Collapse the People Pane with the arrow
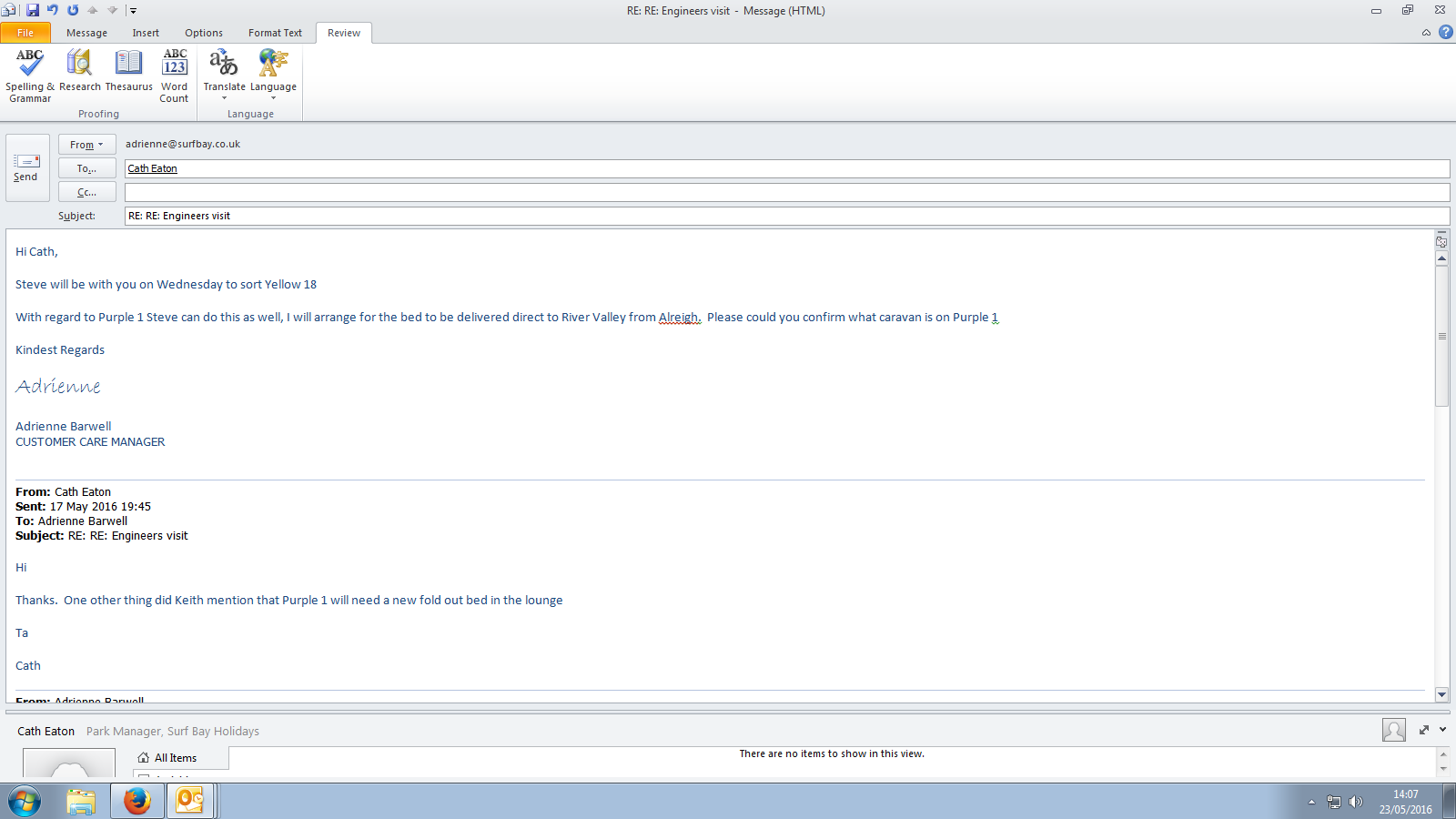 tap(1442, 730)
